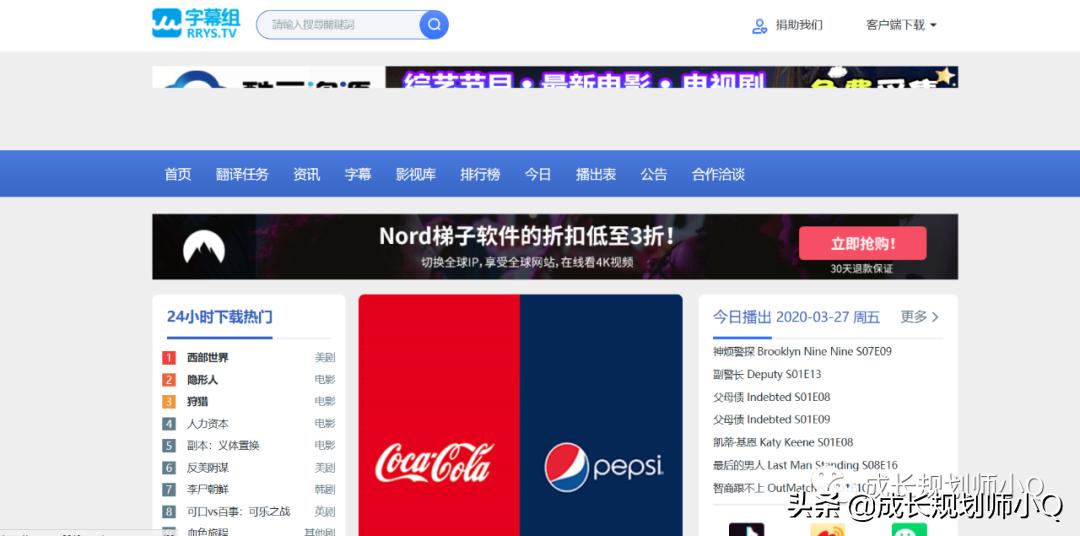
Task: Open 可口vs百事：可乐之战 entry
Action: click(238, 512)
